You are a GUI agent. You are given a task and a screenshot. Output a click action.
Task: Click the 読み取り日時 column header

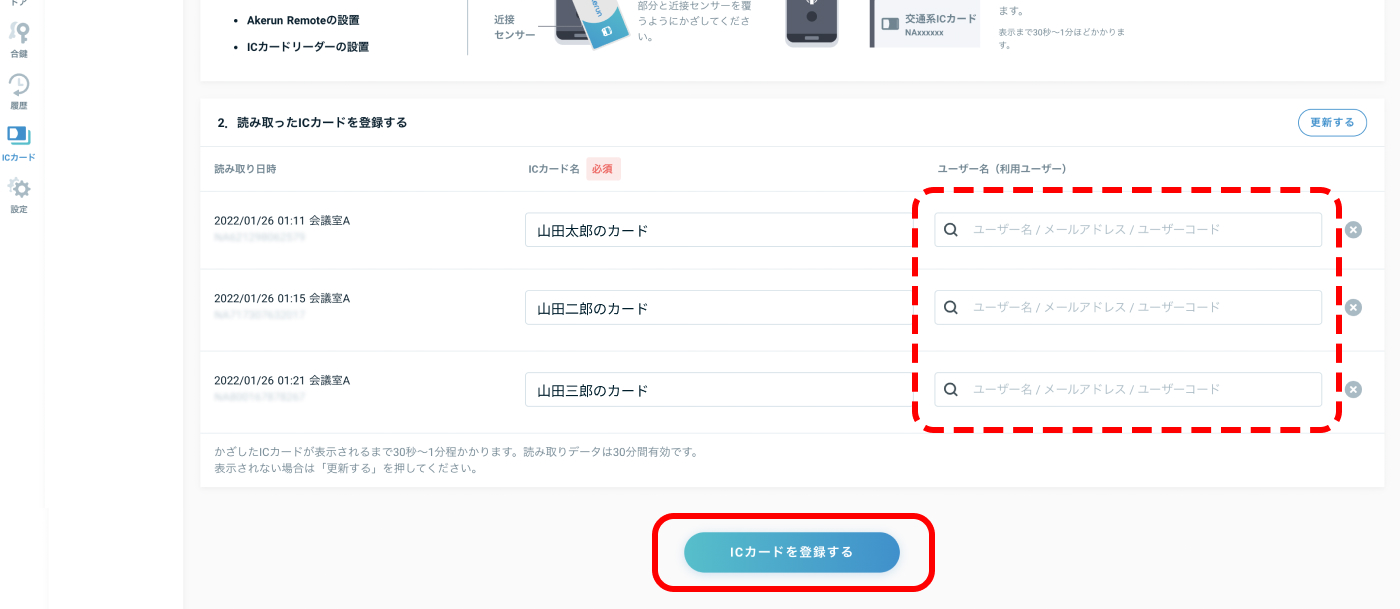coord(245,169)
